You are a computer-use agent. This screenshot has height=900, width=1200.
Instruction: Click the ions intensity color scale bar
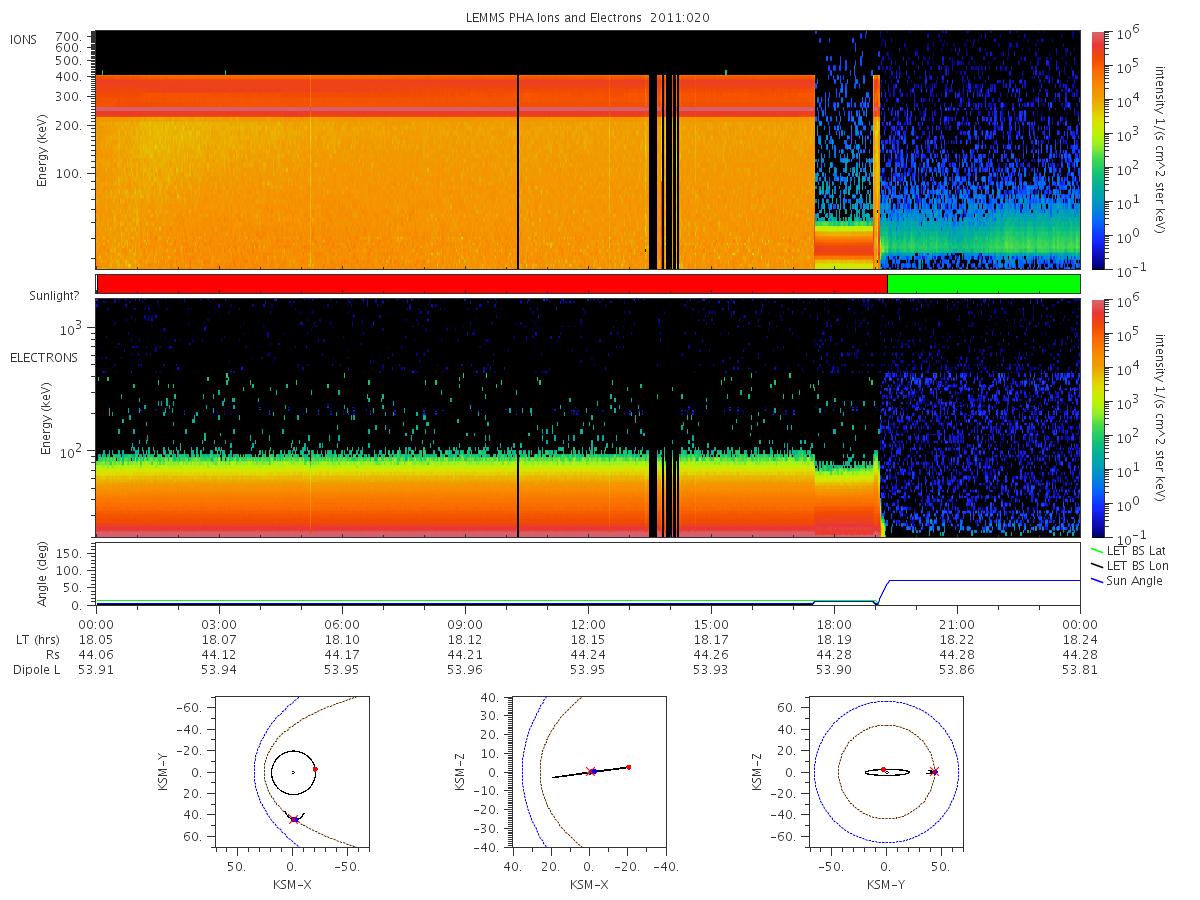[x=1097, y=150]
